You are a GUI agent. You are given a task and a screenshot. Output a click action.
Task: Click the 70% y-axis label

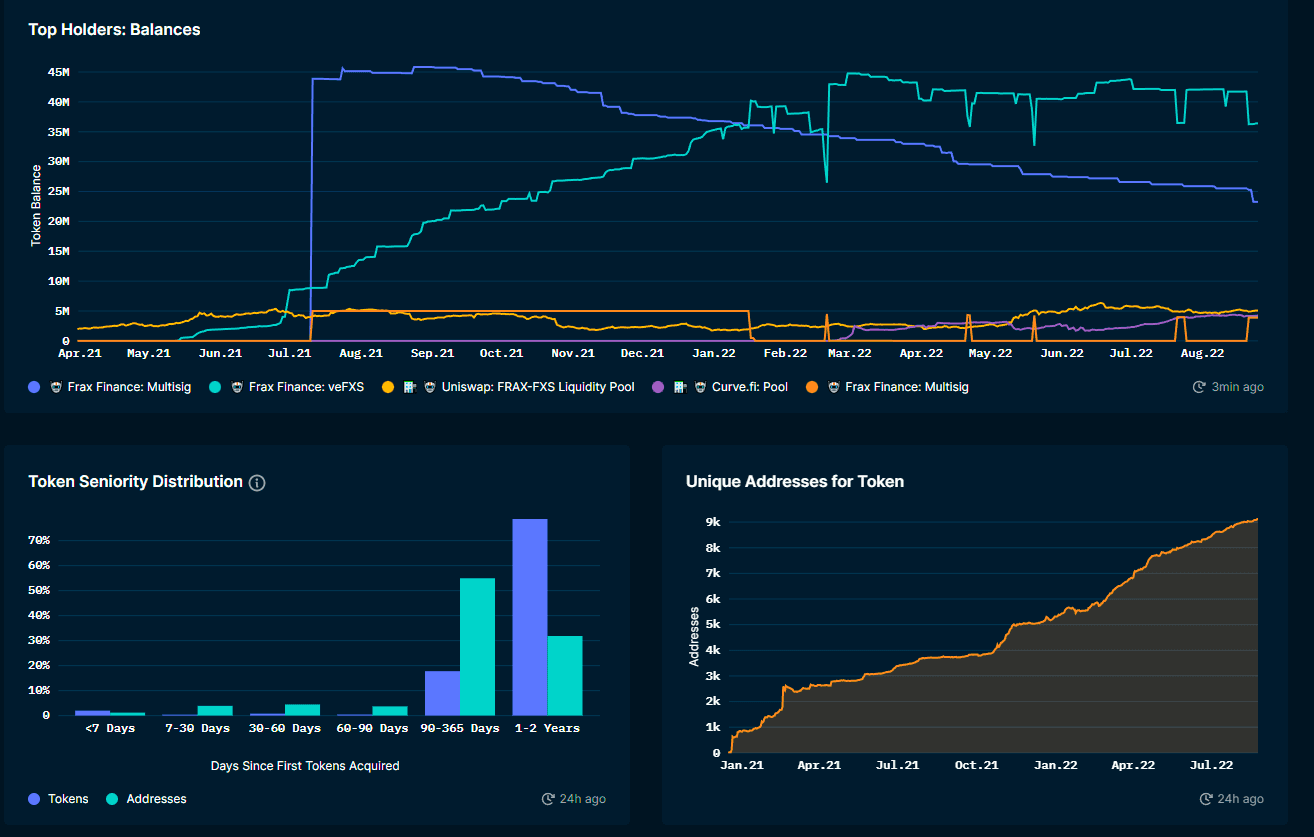(x=39, y=541)
